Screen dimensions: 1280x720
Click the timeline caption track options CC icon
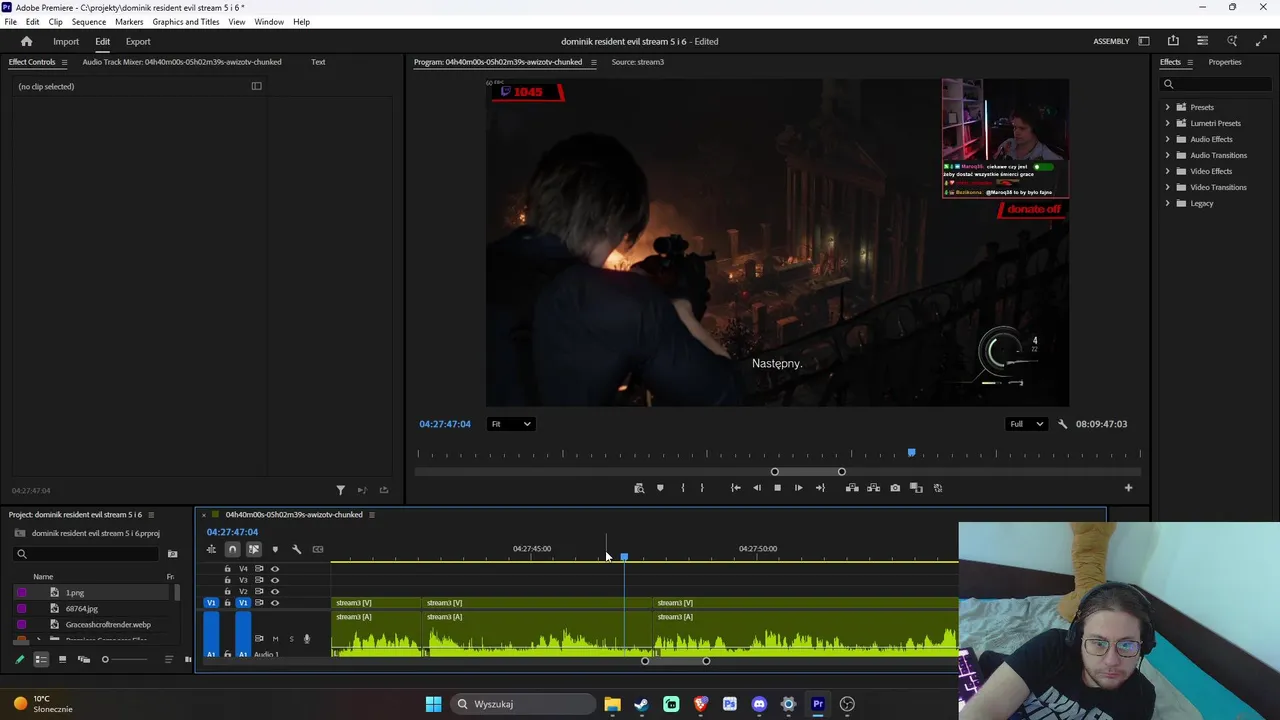click(318, 549)
